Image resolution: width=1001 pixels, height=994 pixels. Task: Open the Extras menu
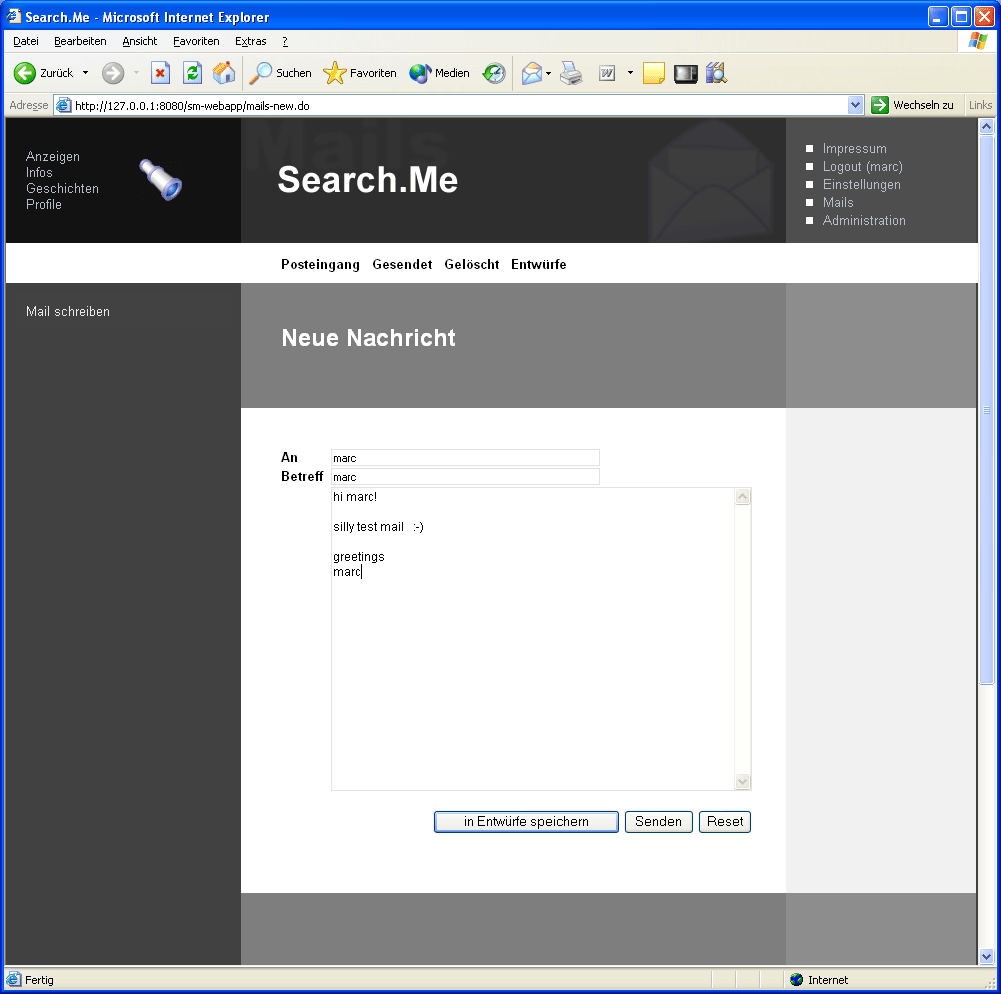(250, 41)
